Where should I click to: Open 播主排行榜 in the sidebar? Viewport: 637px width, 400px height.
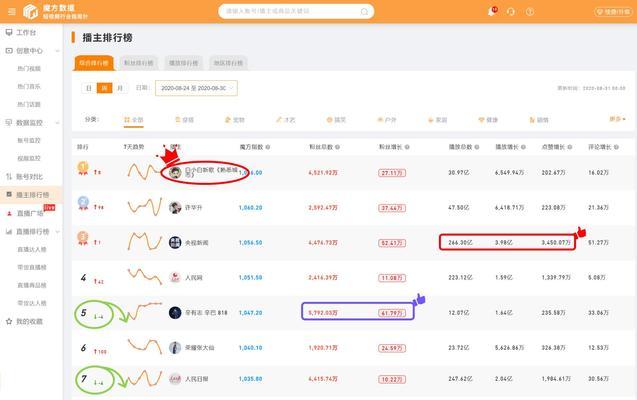click(x=31, y=195)
